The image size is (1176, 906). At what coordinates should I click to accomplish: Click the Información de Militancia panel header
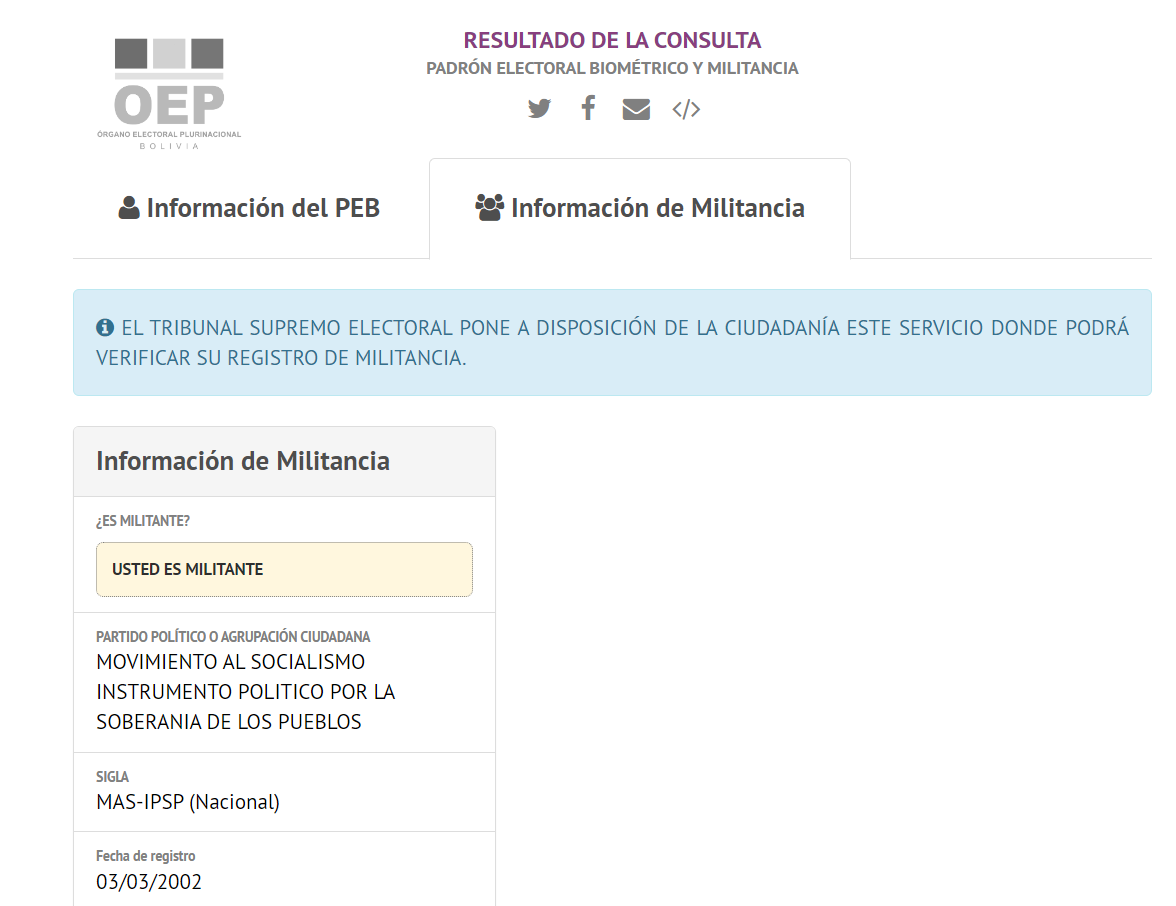(284, 461)
